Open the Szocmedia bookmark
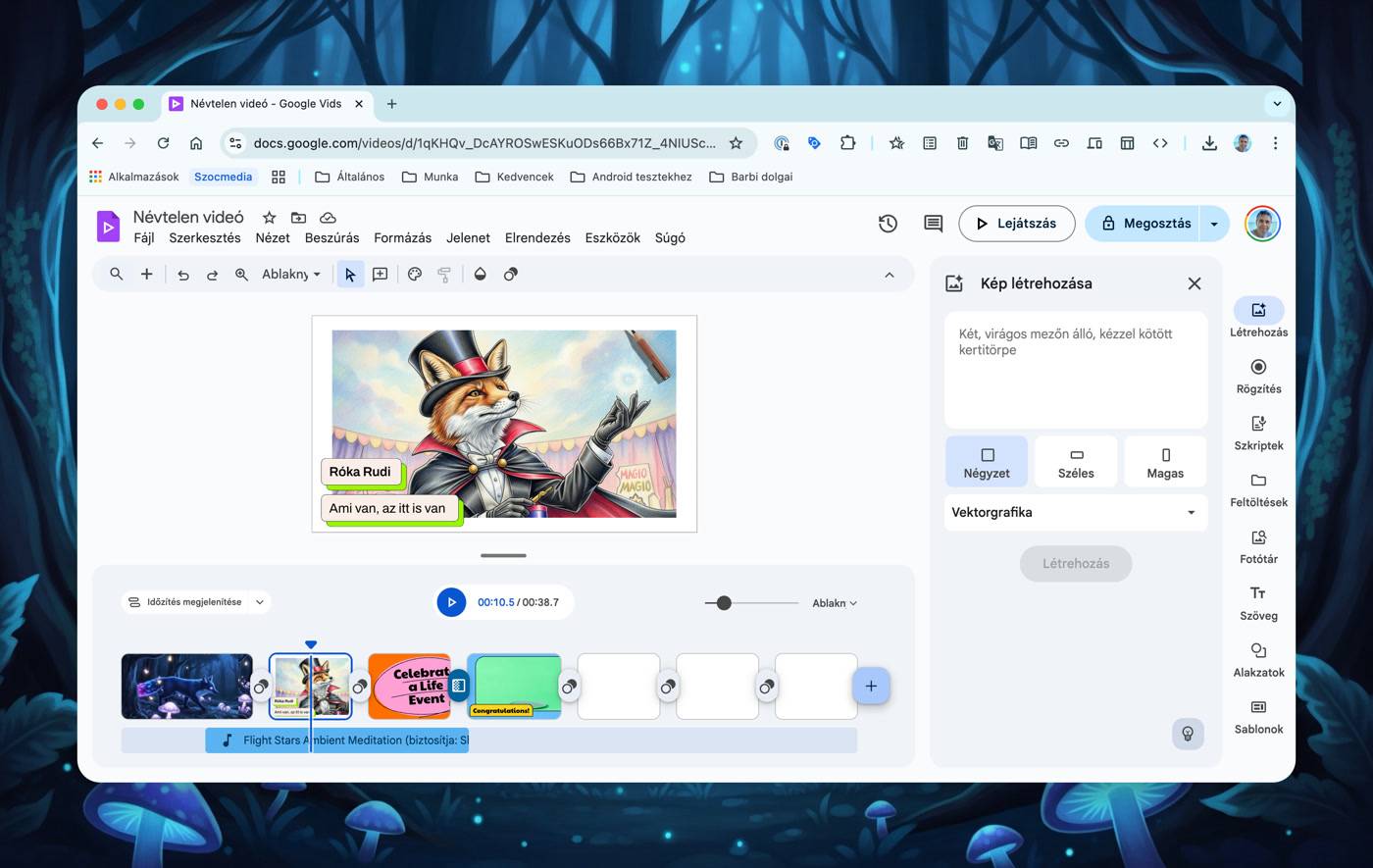 (223, 177)
